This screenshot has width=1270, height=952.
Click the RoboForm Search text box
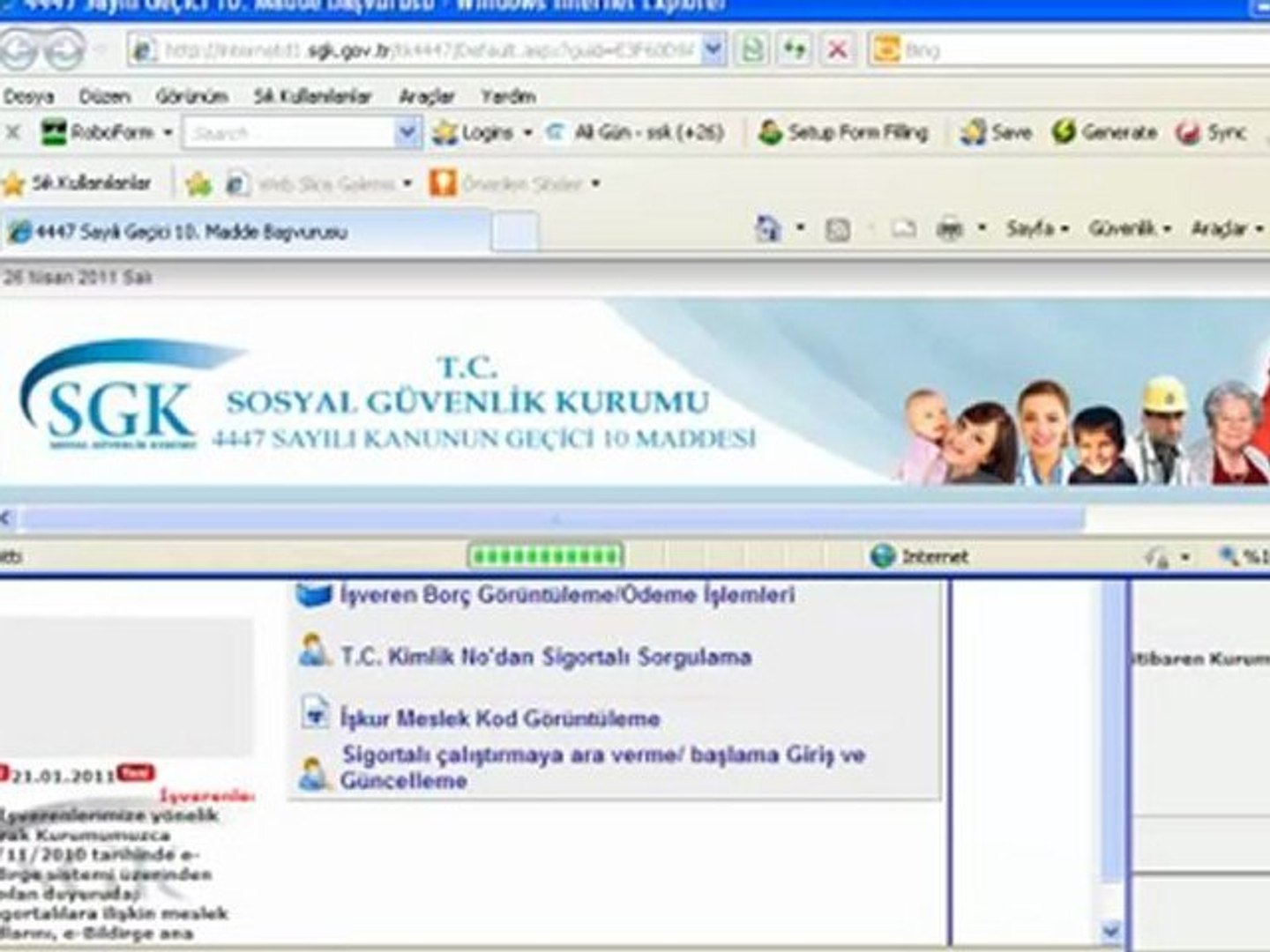point(289,133)
